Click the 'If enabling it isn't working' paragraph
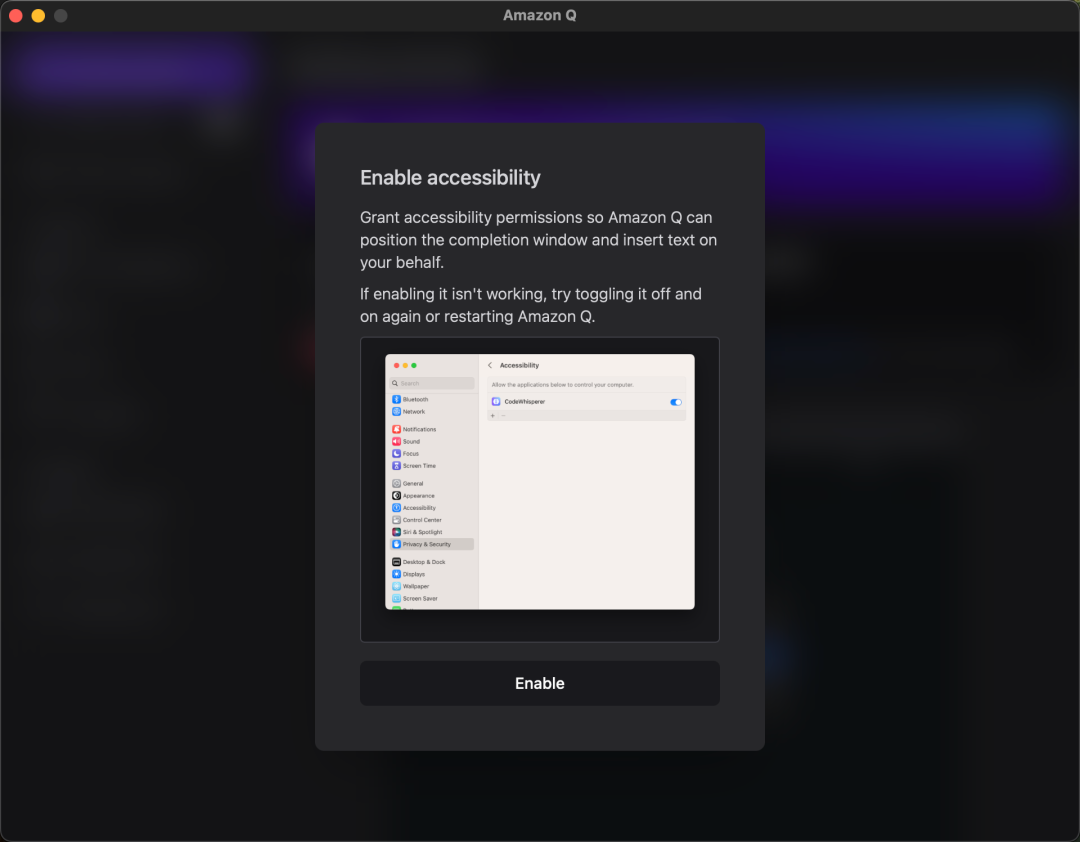 point(531,305)
